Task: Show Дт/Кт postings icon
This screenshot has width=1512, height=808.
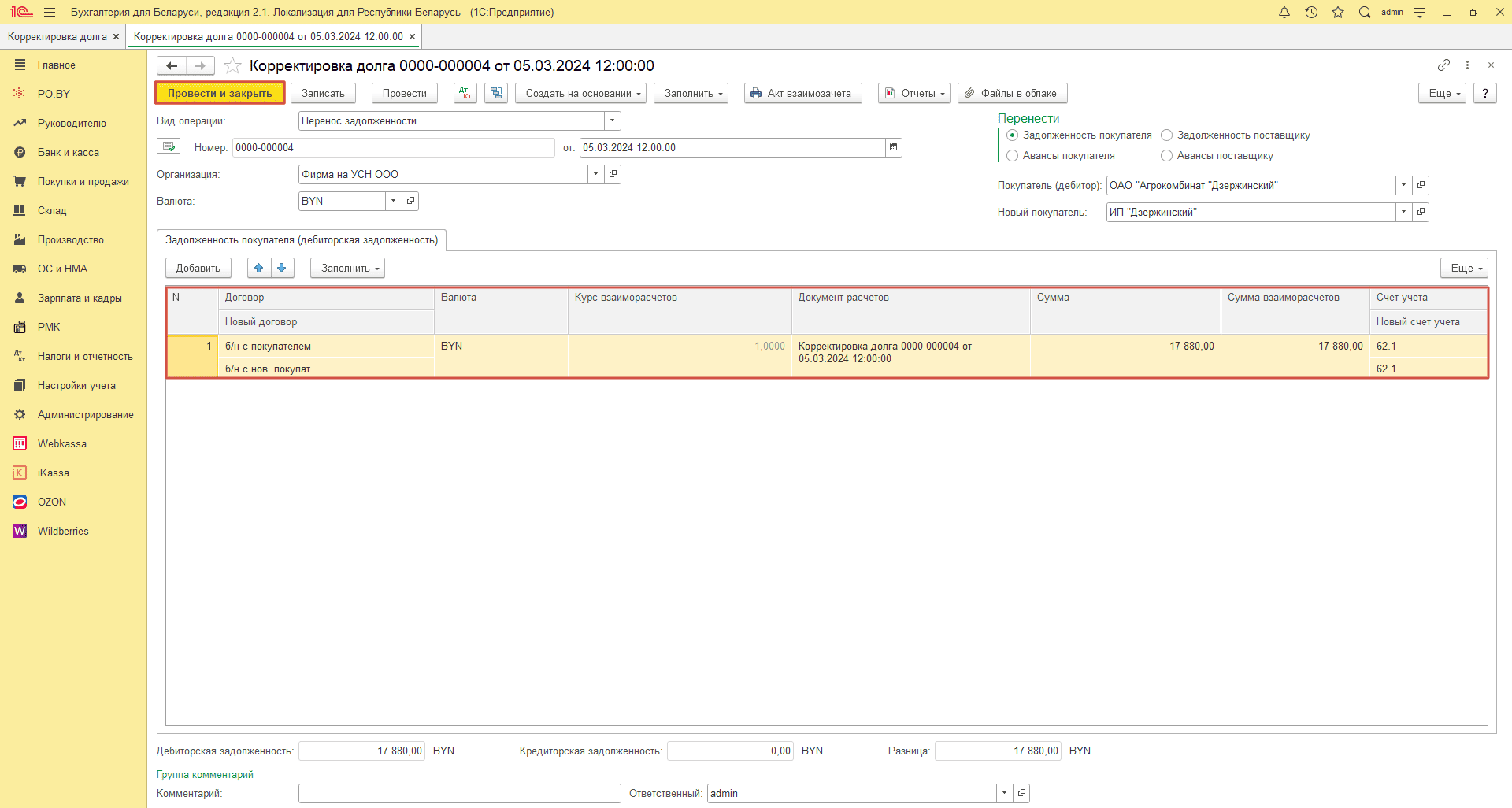Action: click(465, 93)
